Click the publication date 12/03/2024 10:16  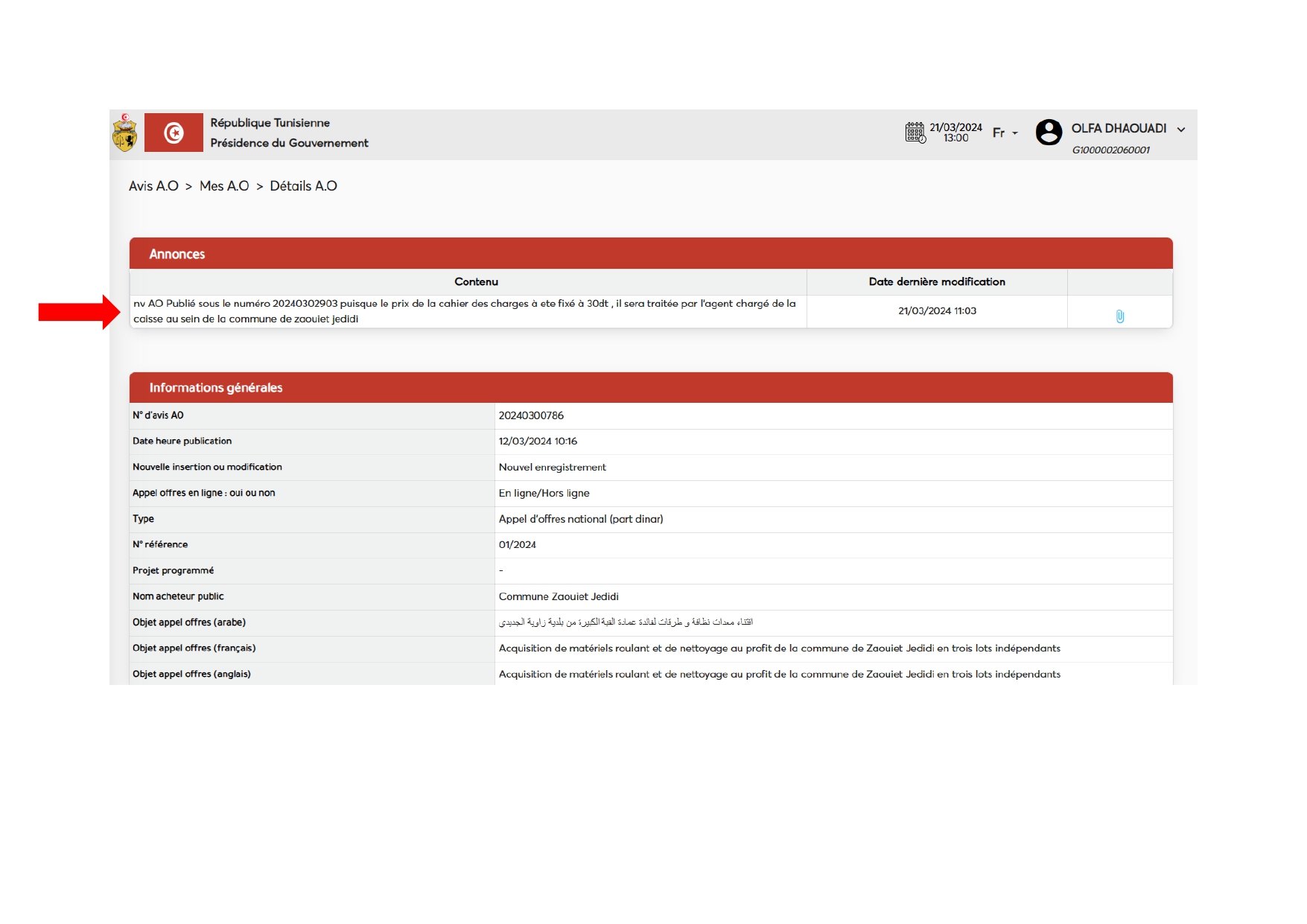point(538,442)
